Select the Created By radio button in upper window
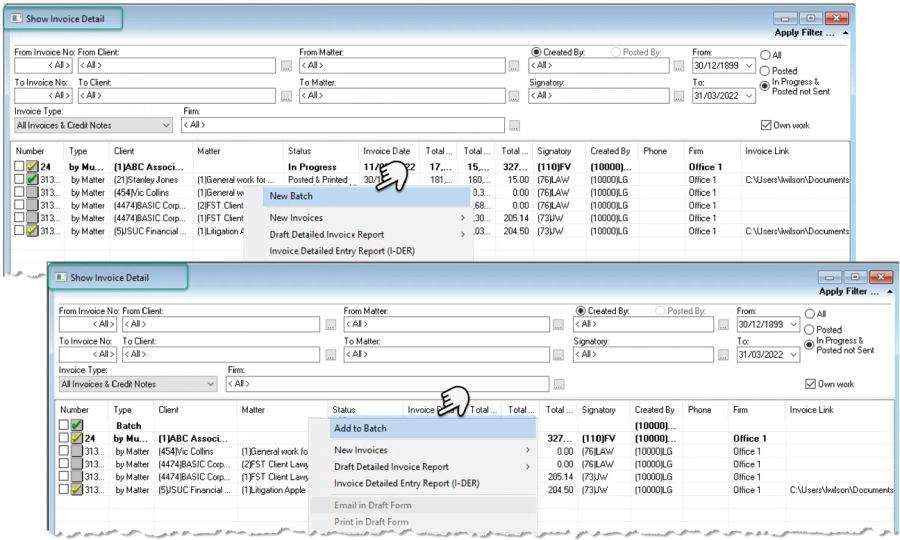Screen dimensions: 900x540 coord(536,52)
